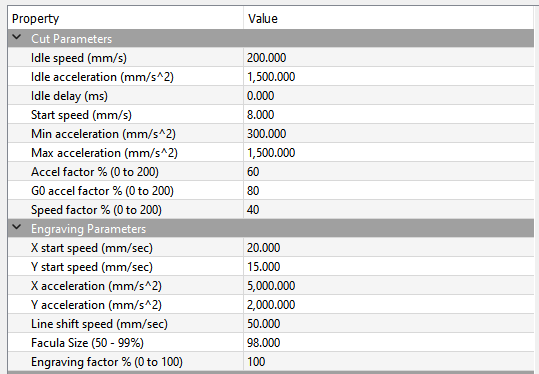Select the Property column header

point(125,18)
